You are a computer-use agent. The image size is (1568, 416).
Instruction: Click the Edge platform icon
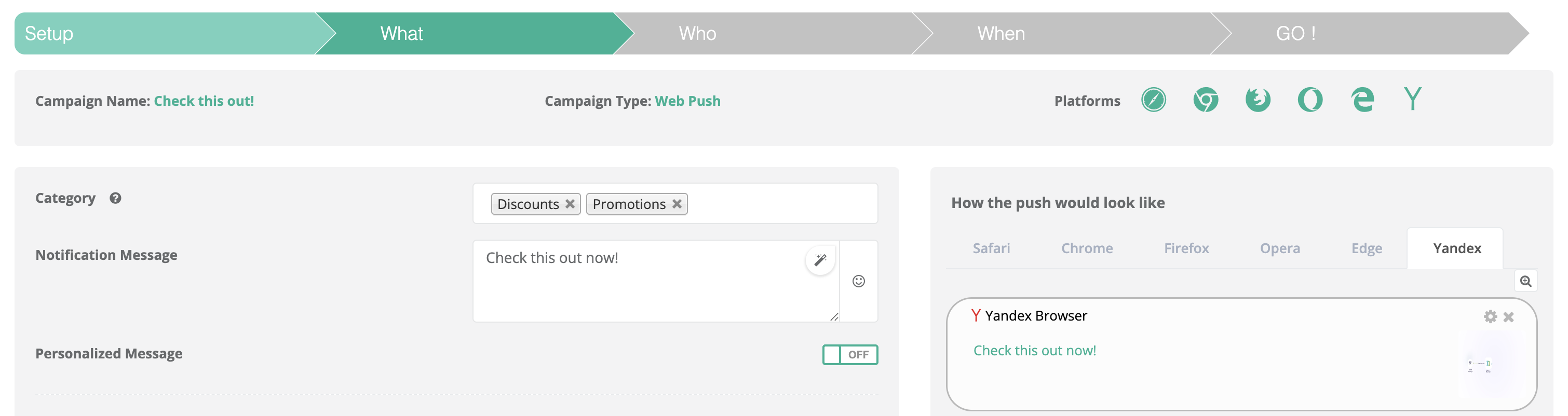pyautogui.click(x=1362, y=100)
